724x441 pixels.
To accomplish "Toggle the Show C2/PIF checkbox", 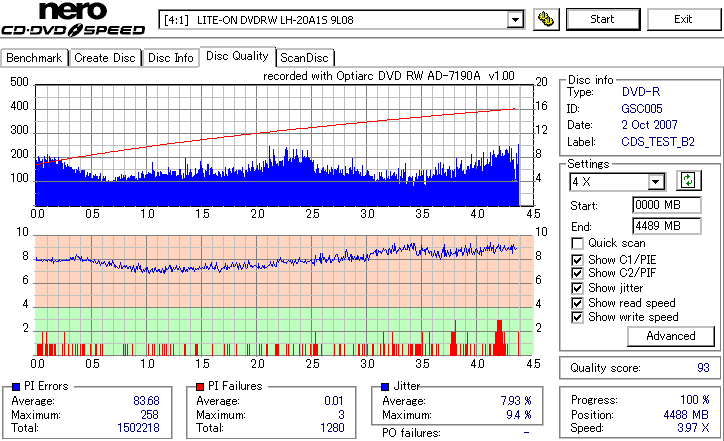I will point(577,273).
